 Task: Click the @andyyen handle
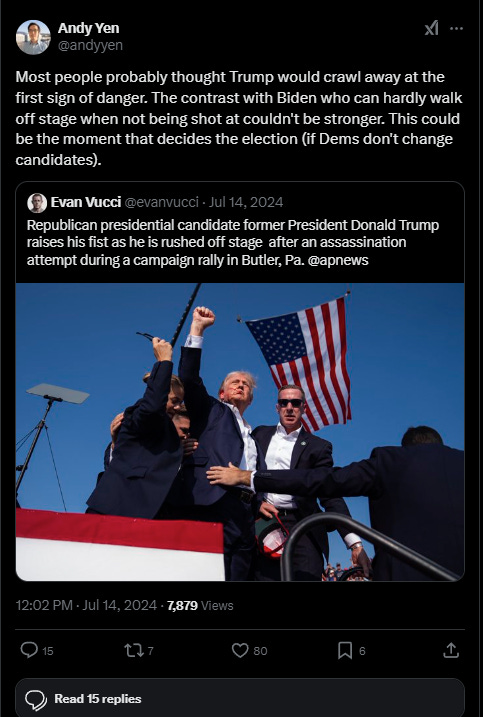(x=90, y=45)
